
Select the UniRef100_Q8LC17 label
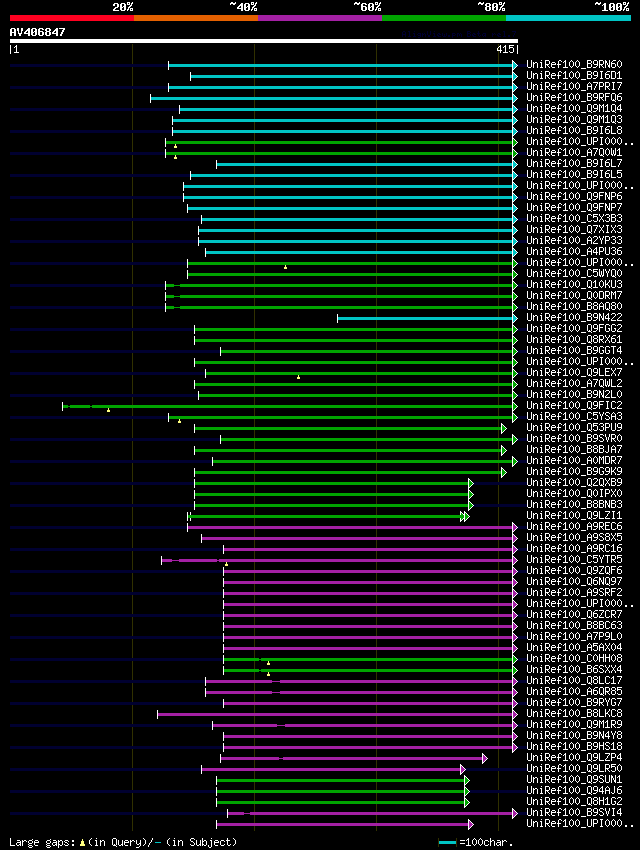(x=574, y=680)
